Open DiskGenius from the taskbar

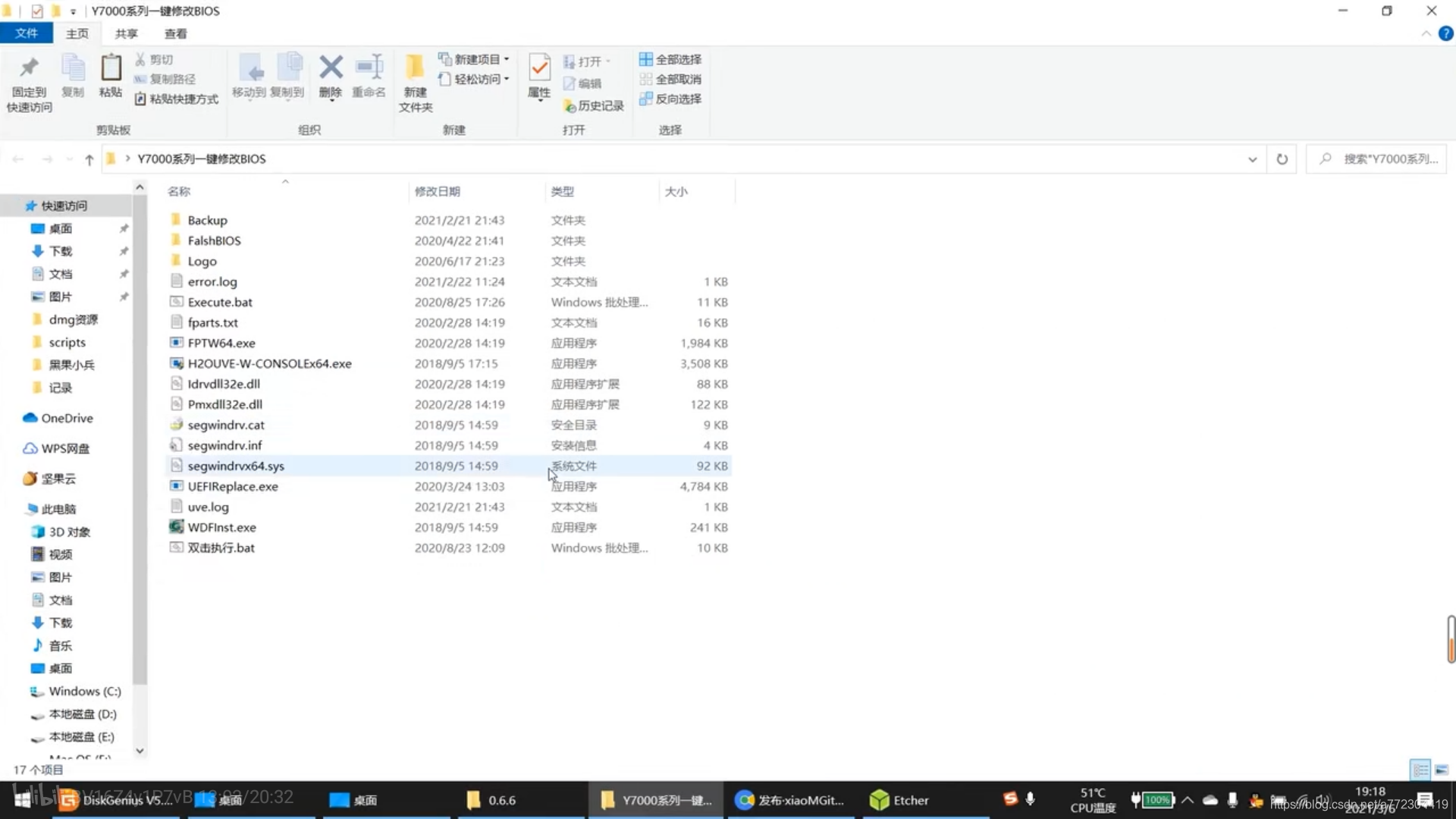pos(115,800)
